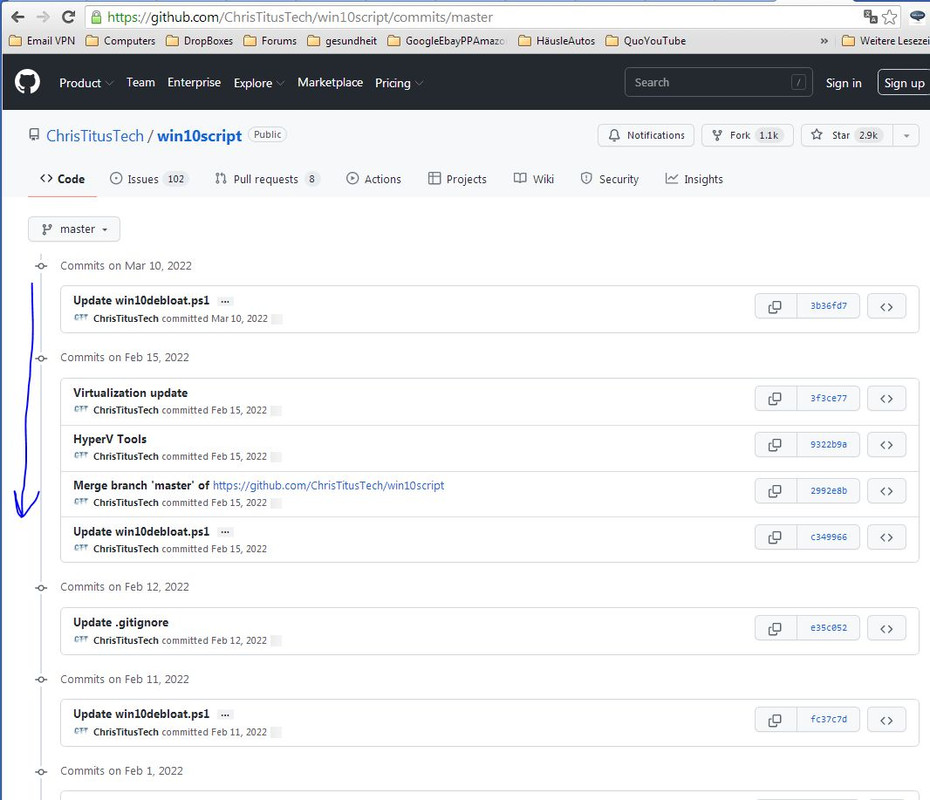
Task: Copy full SHA for commit 3b36fd7
Action: tap(775, 307)
